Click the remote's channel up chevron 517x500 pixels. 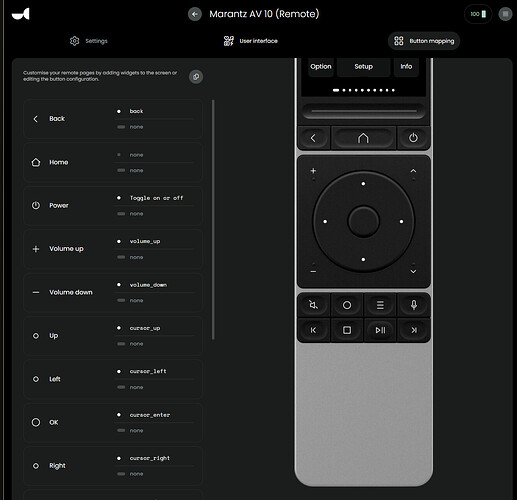(413, 171)
